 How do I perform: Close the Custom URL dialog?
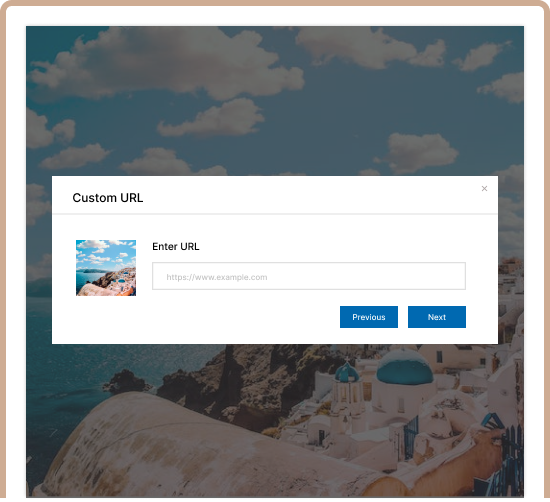point(484,189)
